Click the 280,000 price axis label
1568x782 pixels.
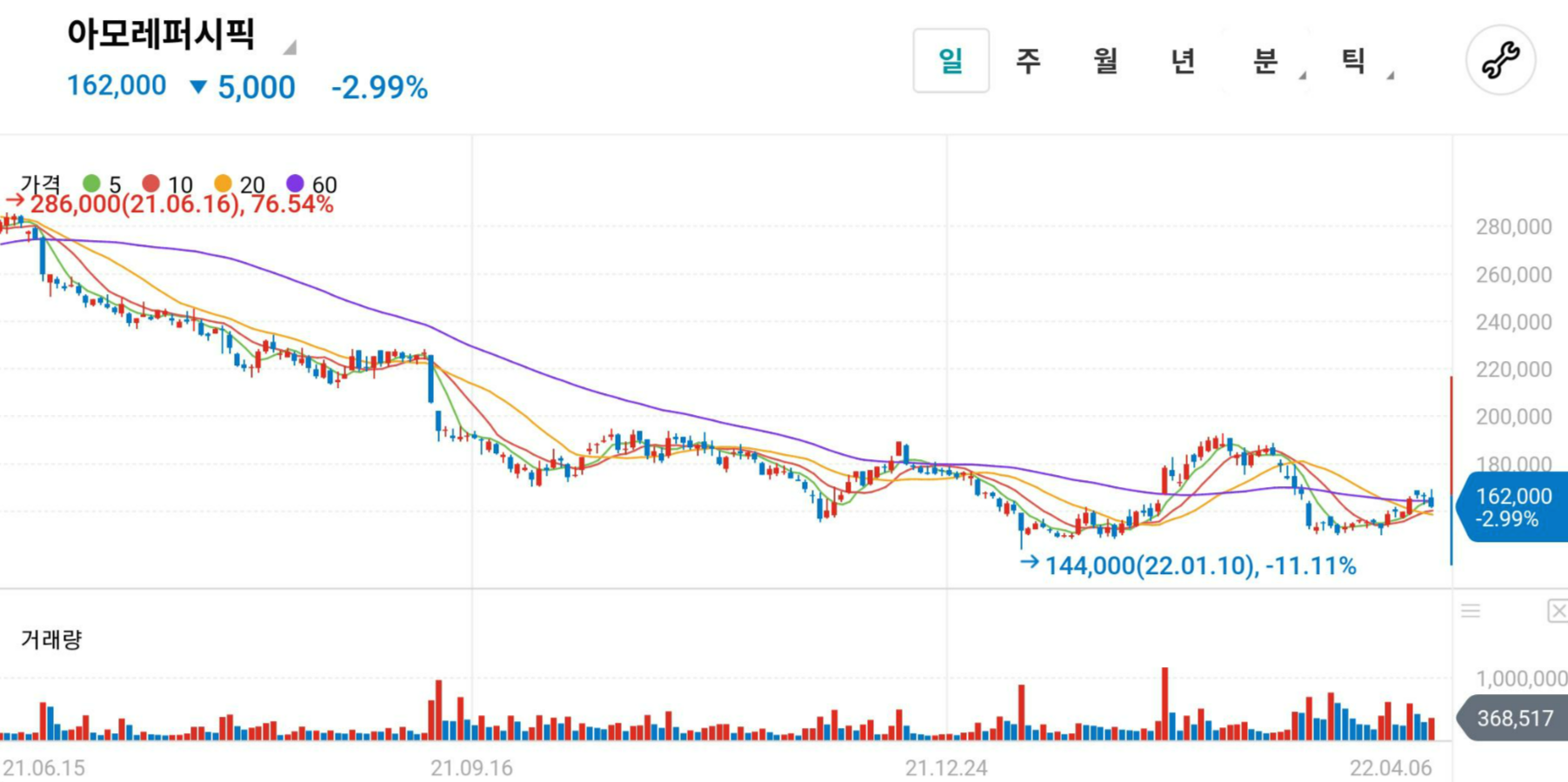(1513, 227)
